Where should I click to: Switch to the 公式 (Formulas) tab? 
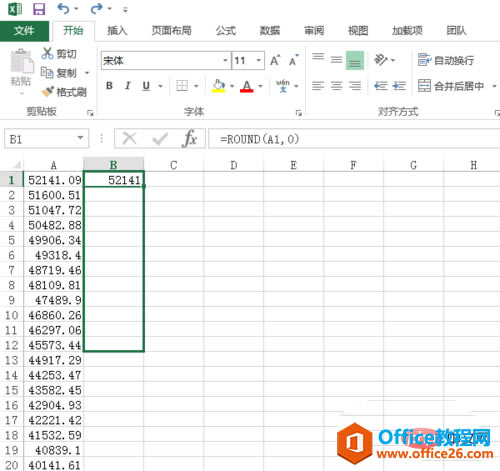click(226, 31)
